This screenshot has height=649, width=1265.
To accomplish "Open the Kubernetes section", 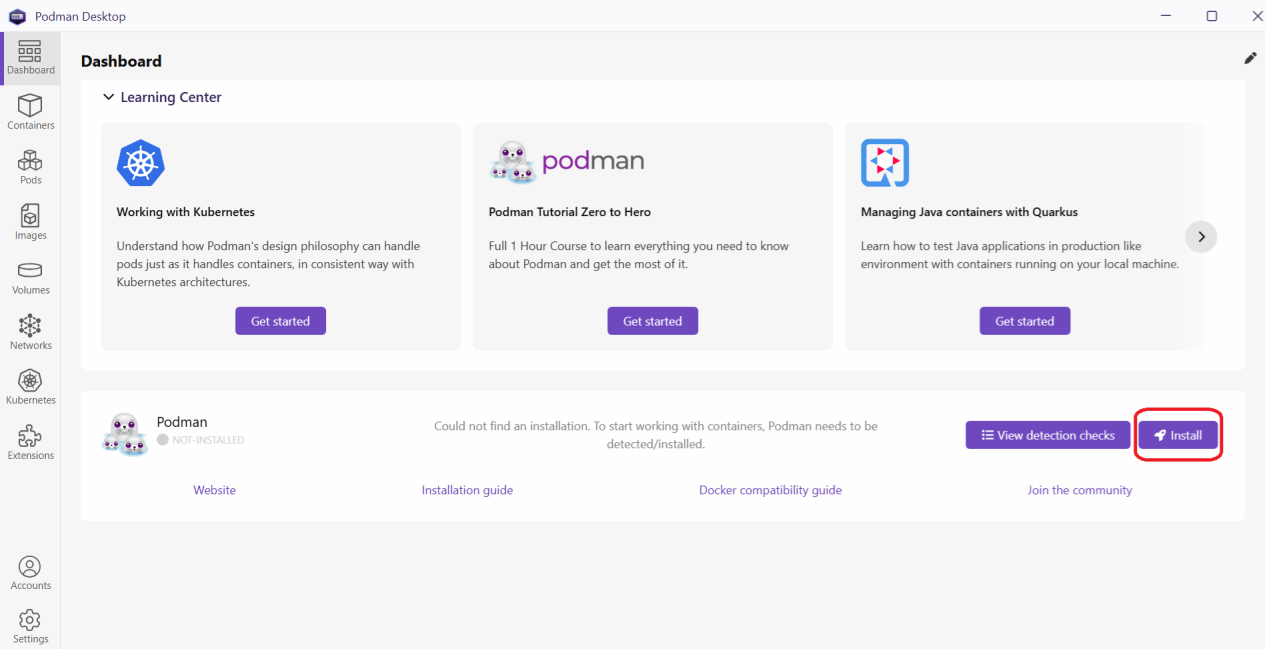I will 30,385.
